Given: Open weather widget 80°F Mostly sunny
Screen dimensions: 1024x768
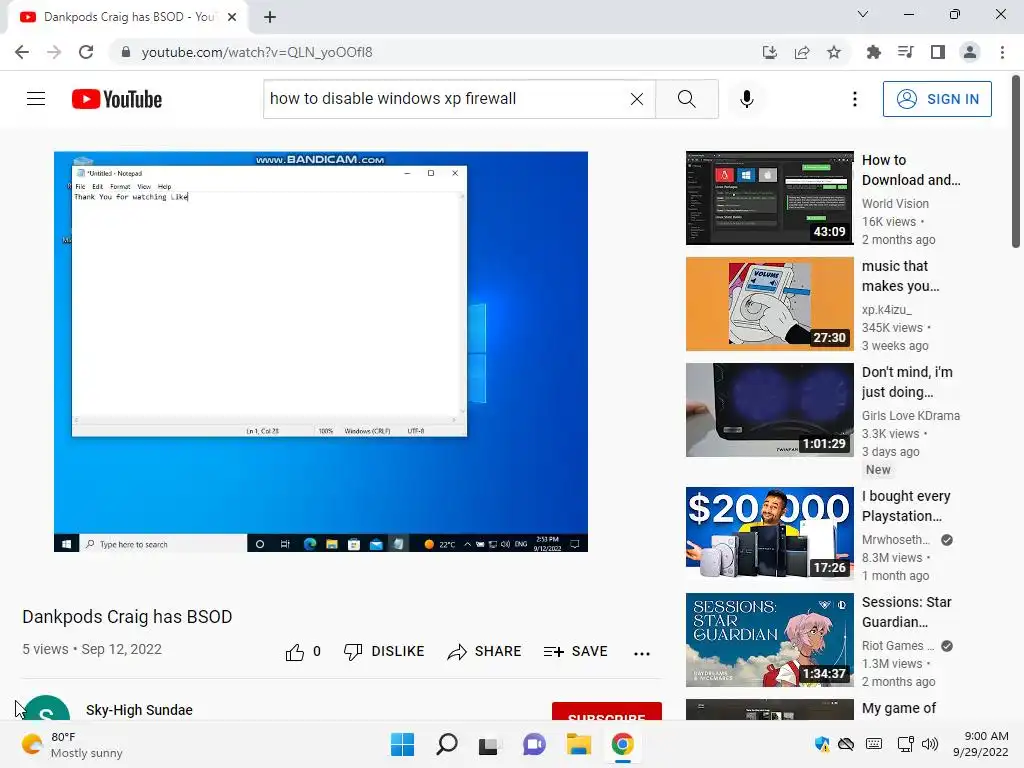Looking at the screenshot, I should pos(72,744).
